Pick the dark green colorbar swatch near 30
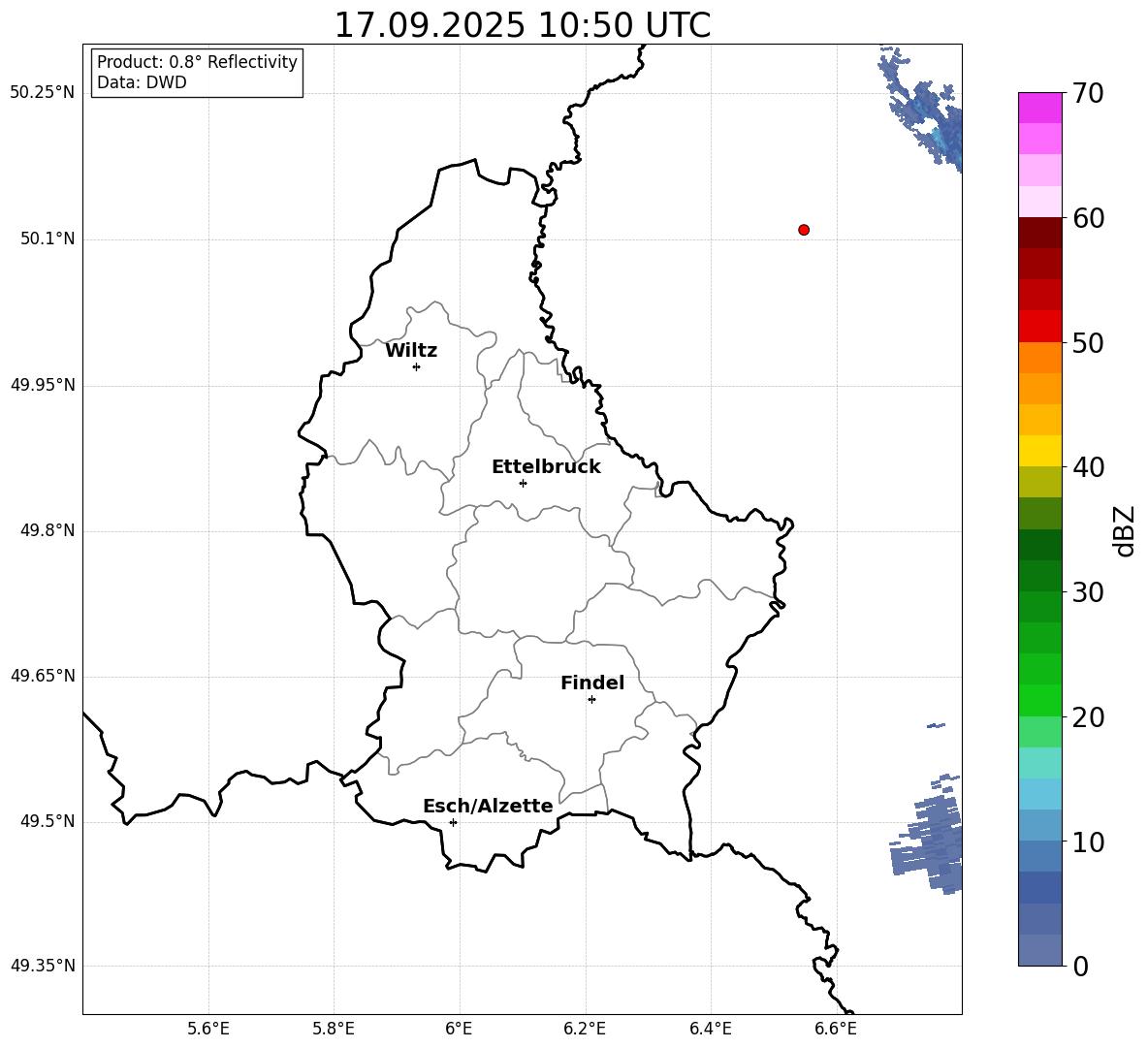Screen dimensions: 1148x1048 pyautogui.click(x=1040, y=576)
